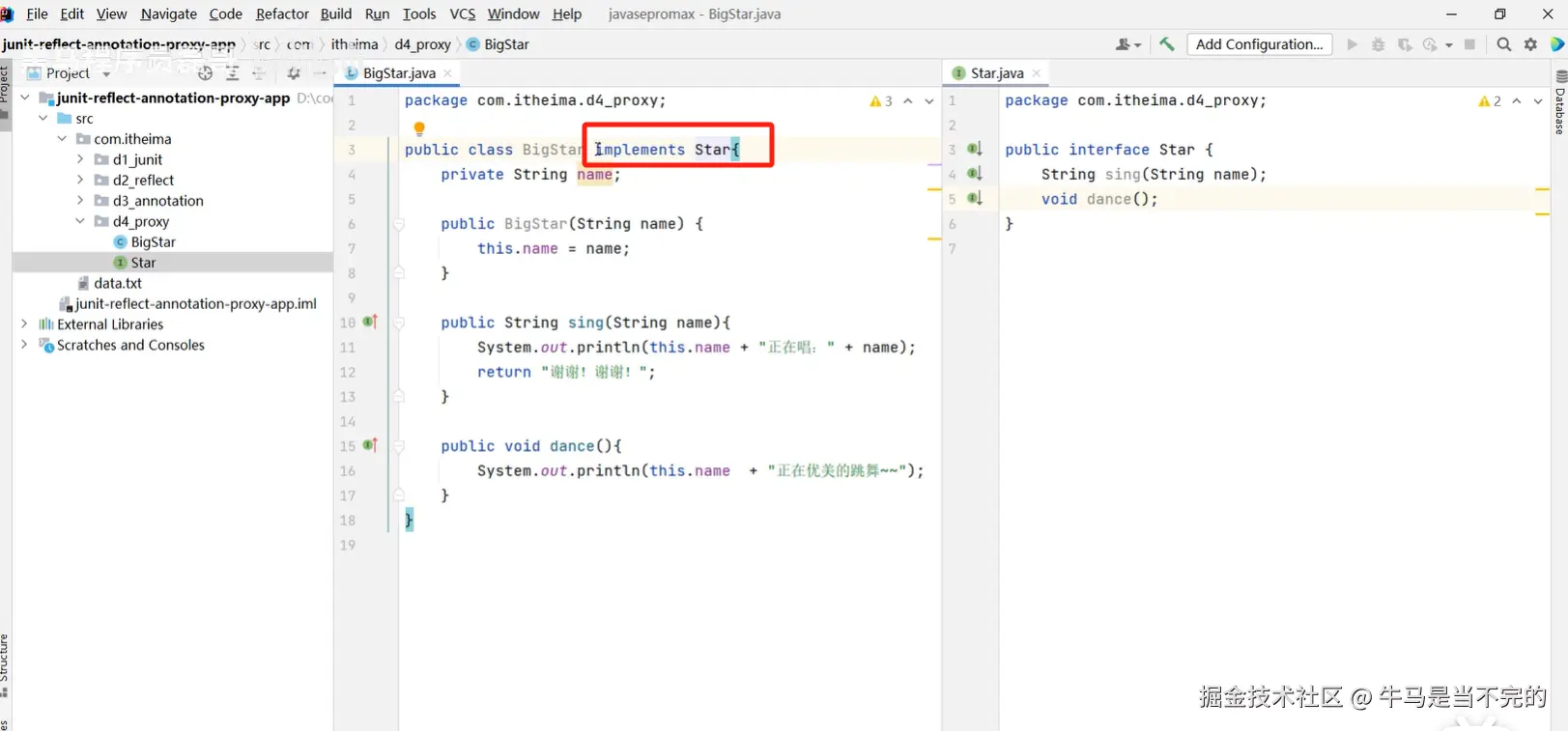Go to next highlighted error in Star.java
Viewport: 1568px width, 731px height.
point(1538,100)
